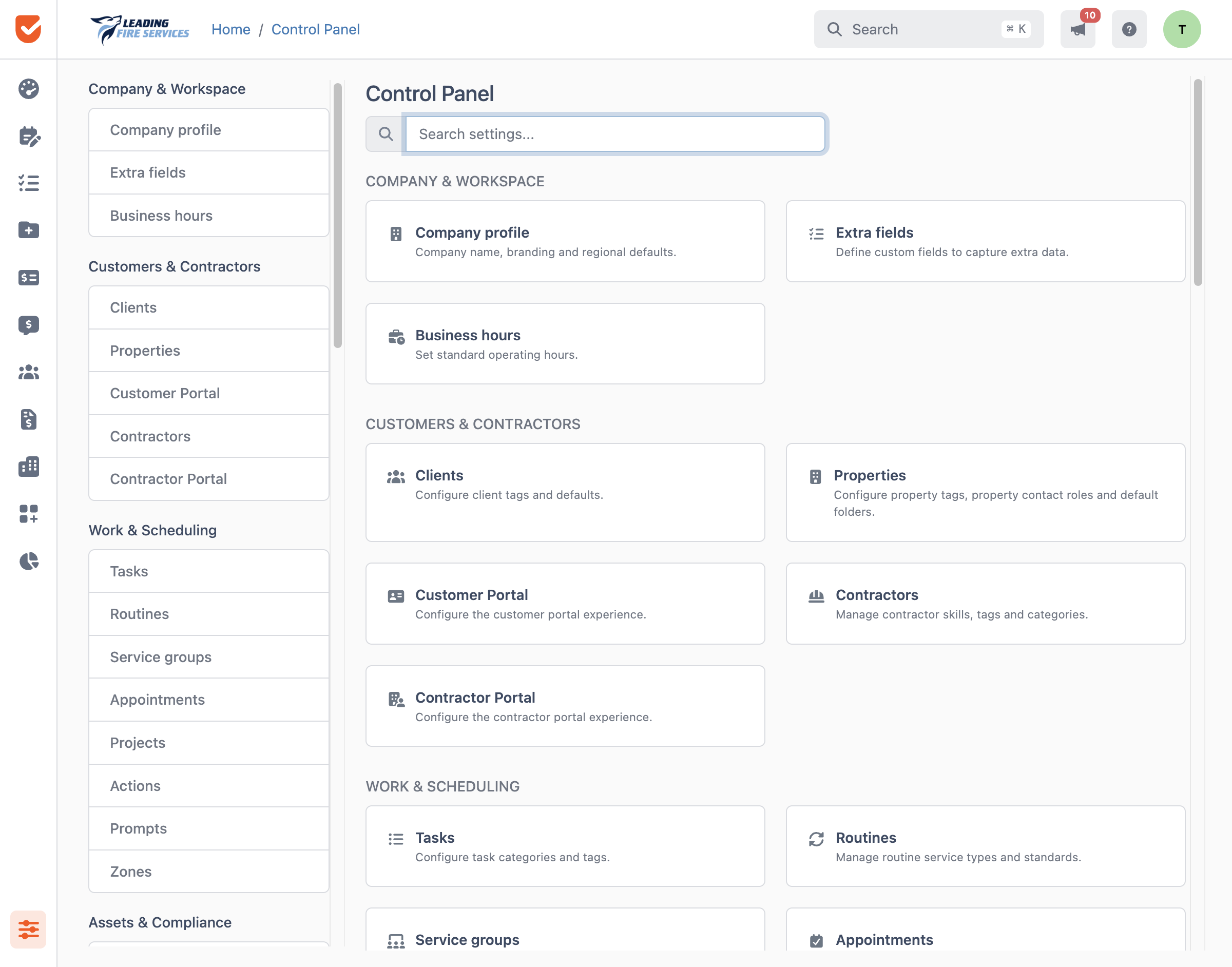Screen dimensions: 1232x967
Task: Open the user avatar T menu
Action: point(1182,29)
